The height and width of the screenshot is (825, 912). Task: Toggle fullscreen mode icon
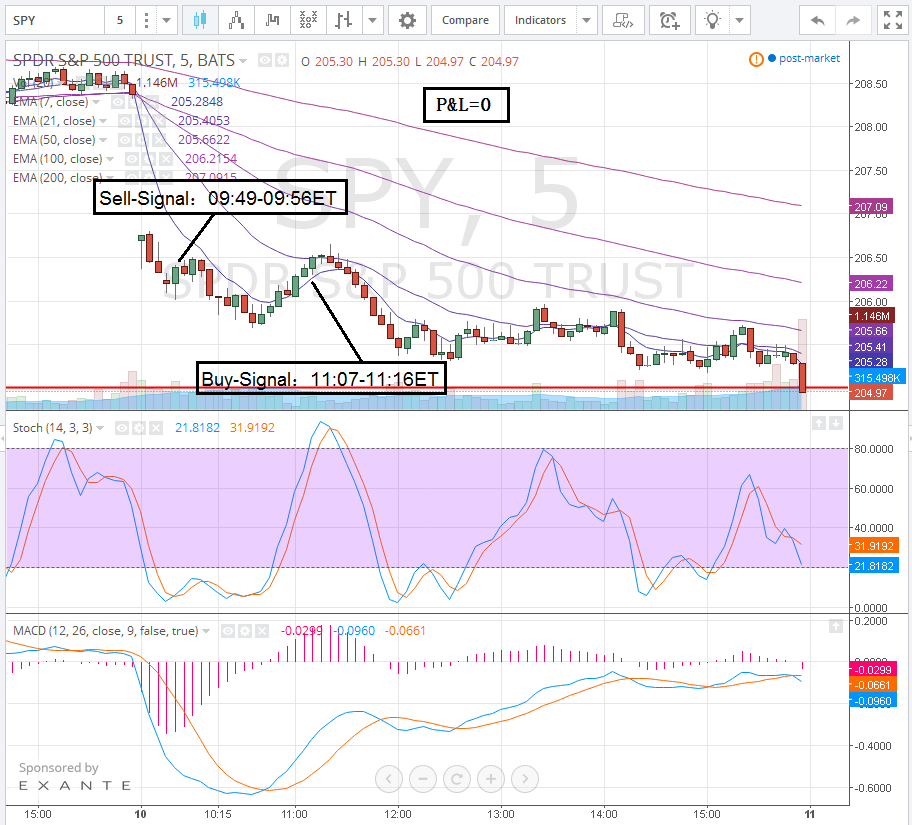coord(893,20)
